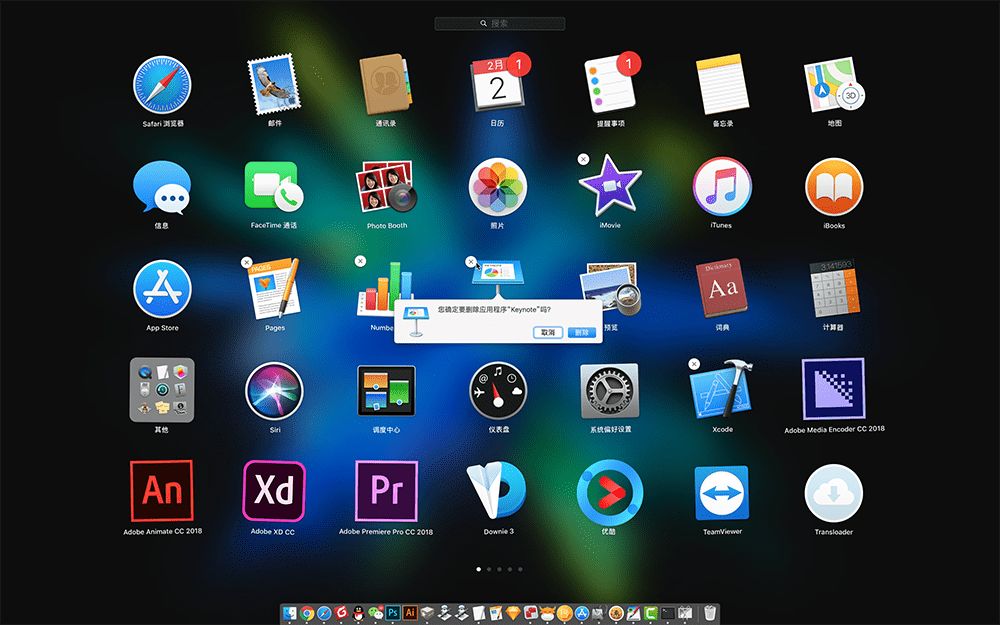
Task: Open Adobe Premiere Pro CC 2018
Action: click(386, 491)
